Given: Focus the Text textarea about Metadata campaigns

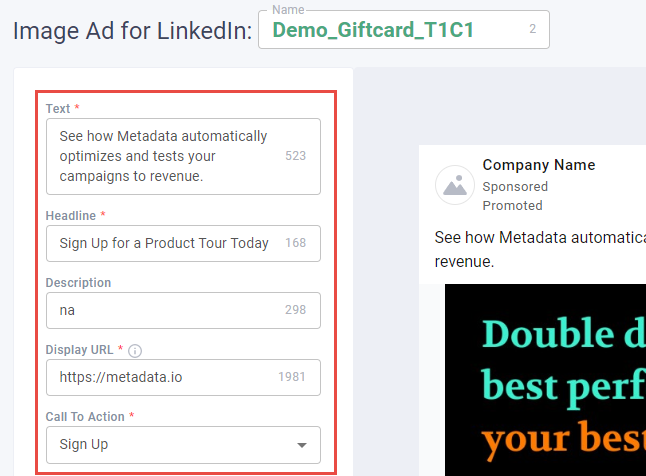Looking at the screenshot, I should click(165, 156).
